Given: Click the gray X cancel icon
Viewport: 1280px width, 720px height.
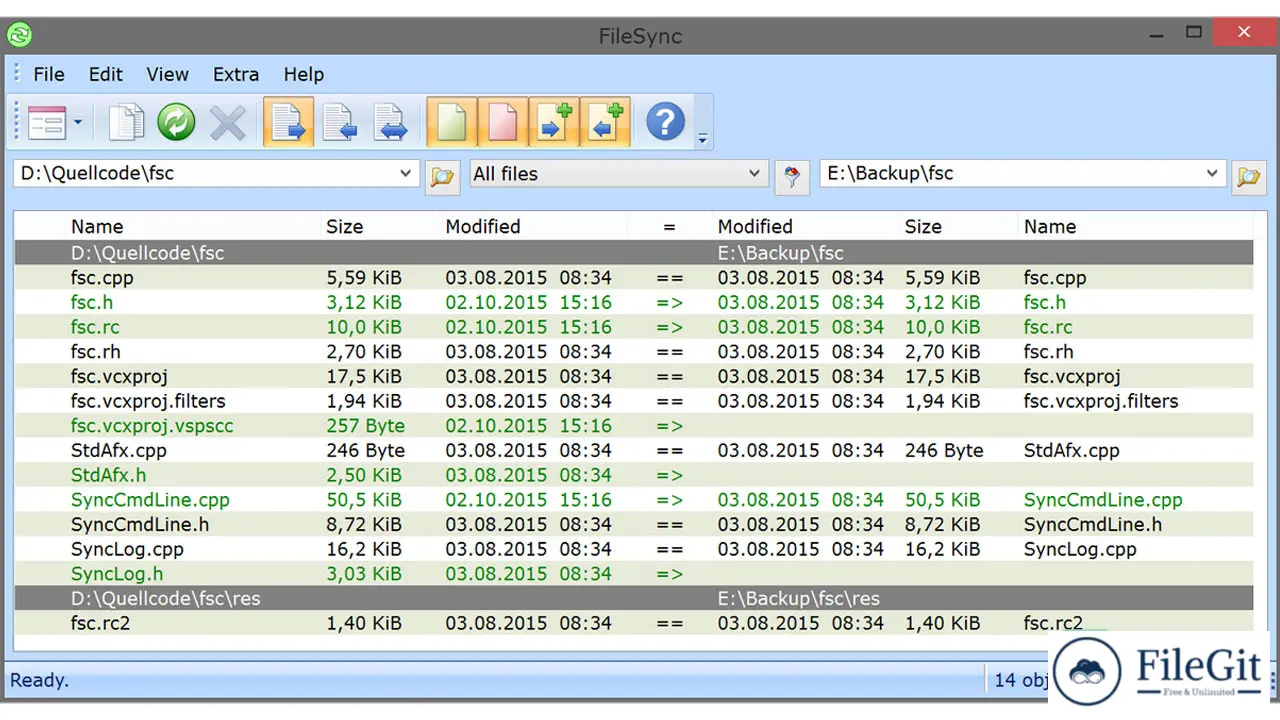Looking at the screenshot, I should (x=228, y=123).
